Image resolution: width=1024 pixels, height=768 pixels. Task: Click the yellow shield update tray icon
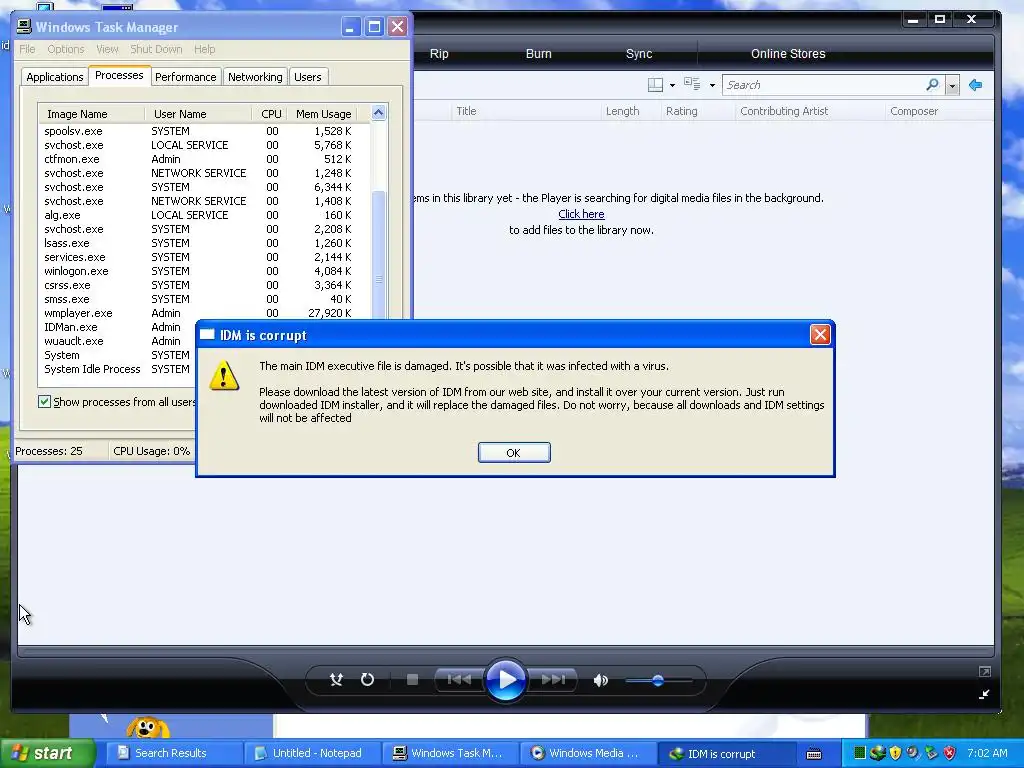coord(895,753)
